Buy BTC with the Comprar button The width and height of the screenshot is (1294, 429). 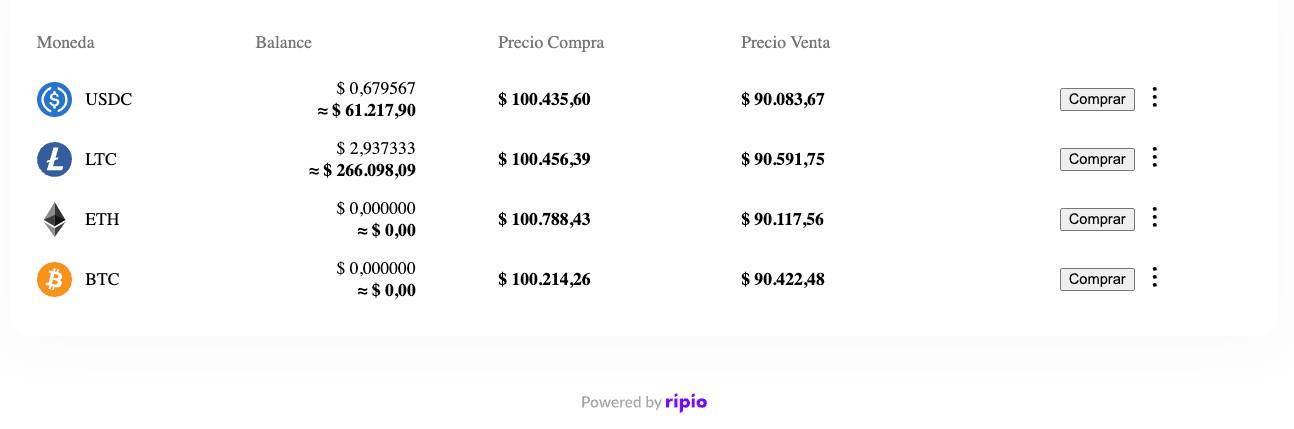tap(1097, 279)
